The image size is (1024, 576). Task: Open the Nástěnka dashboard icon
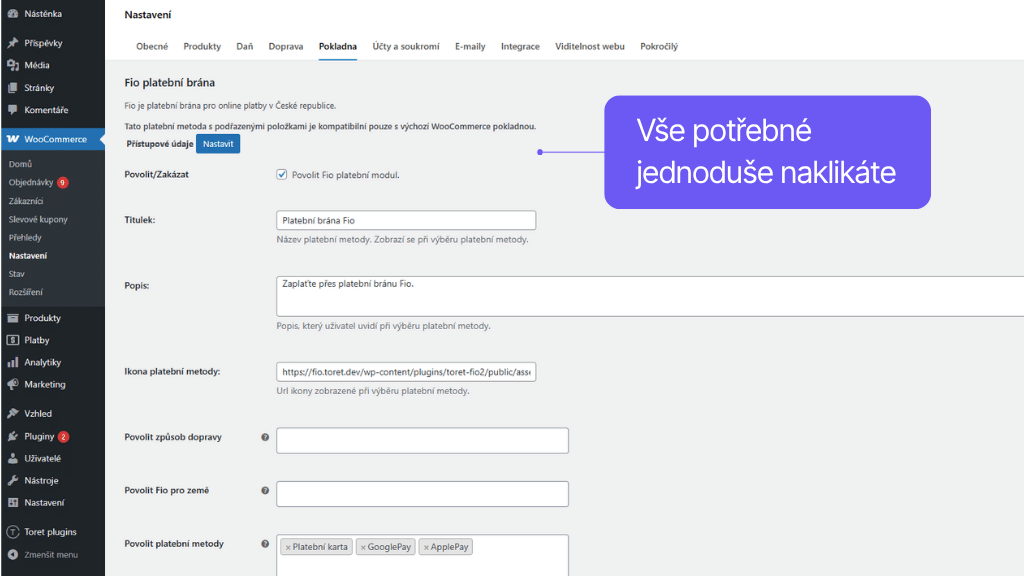coord(12,14)
